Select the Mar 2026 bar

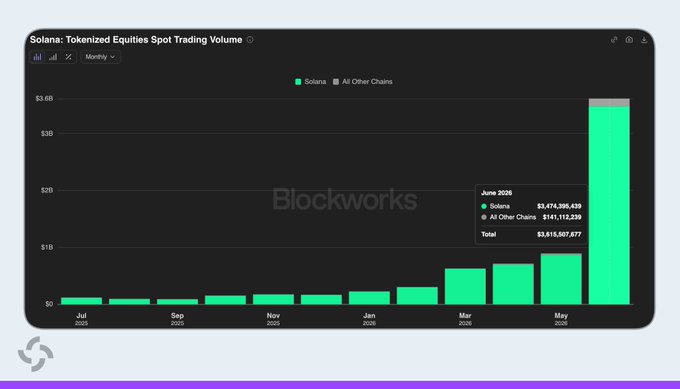(465, 286)
